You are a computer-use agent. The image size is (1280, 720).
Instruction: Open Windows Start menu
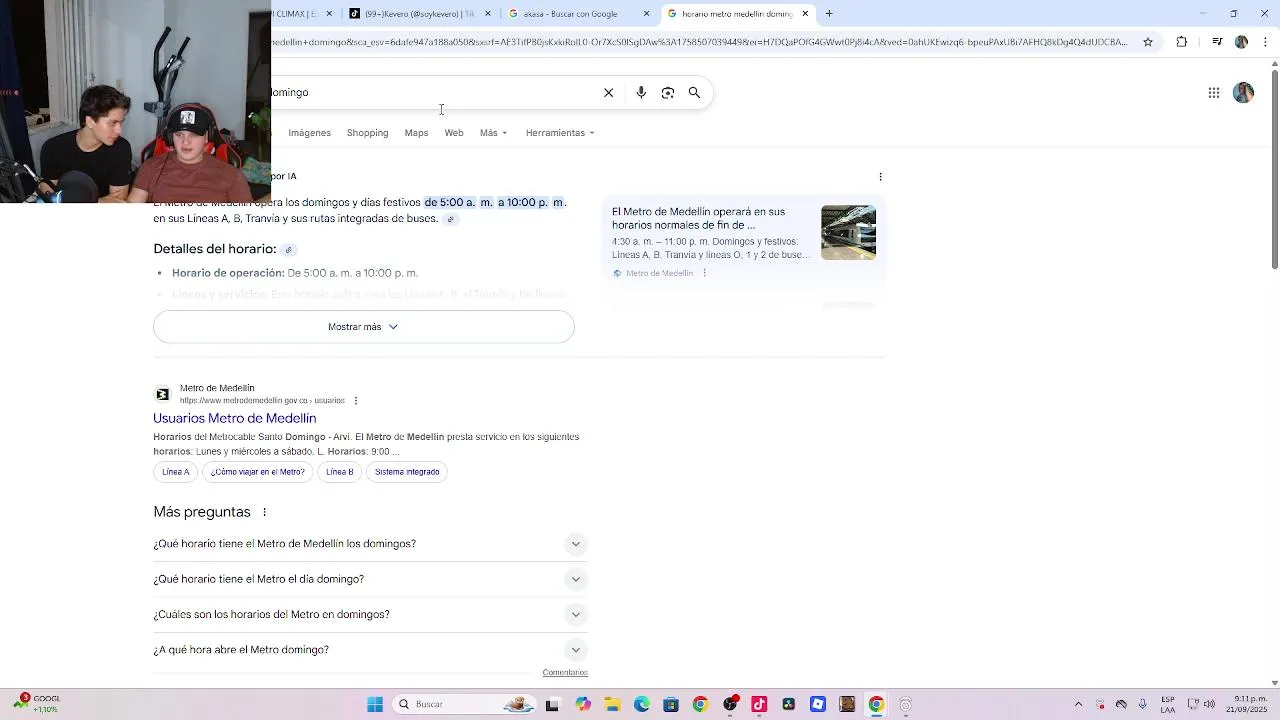pyautogui.click(x=375, y=705)
